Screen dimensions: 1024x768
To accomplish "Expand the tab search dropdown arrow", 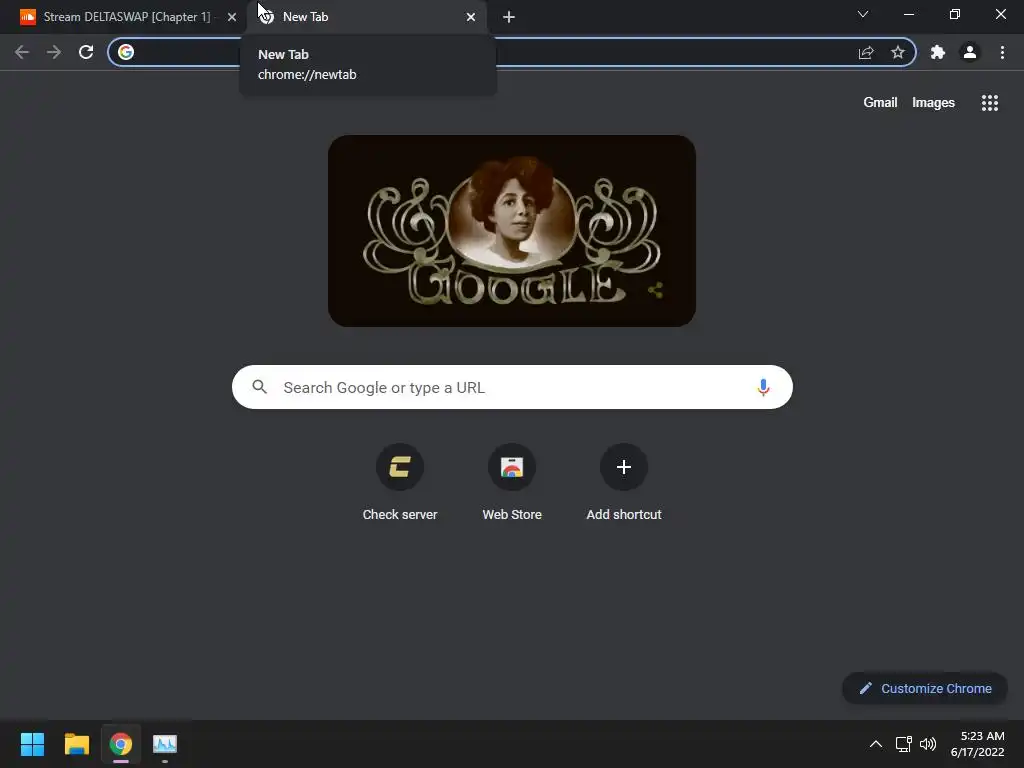I will coord(863,14).
